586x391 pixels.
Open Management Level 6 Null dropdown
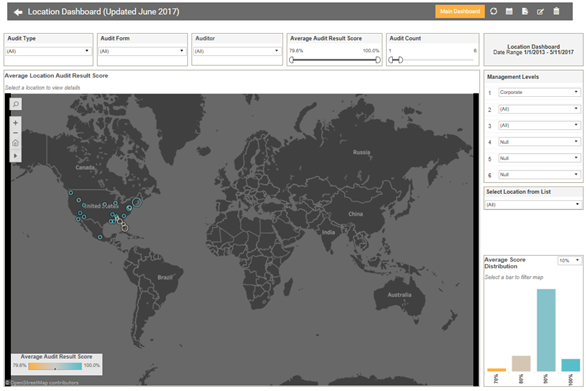(539, 175)
